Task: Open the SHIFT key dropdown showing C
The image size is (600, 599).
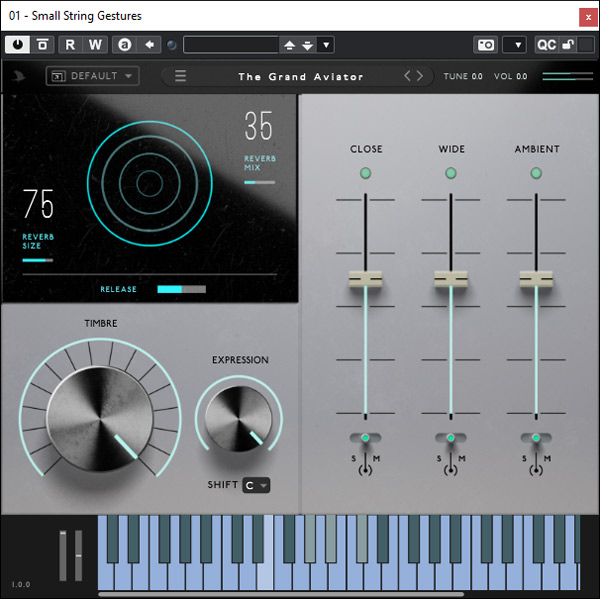Action: [255, 485]
